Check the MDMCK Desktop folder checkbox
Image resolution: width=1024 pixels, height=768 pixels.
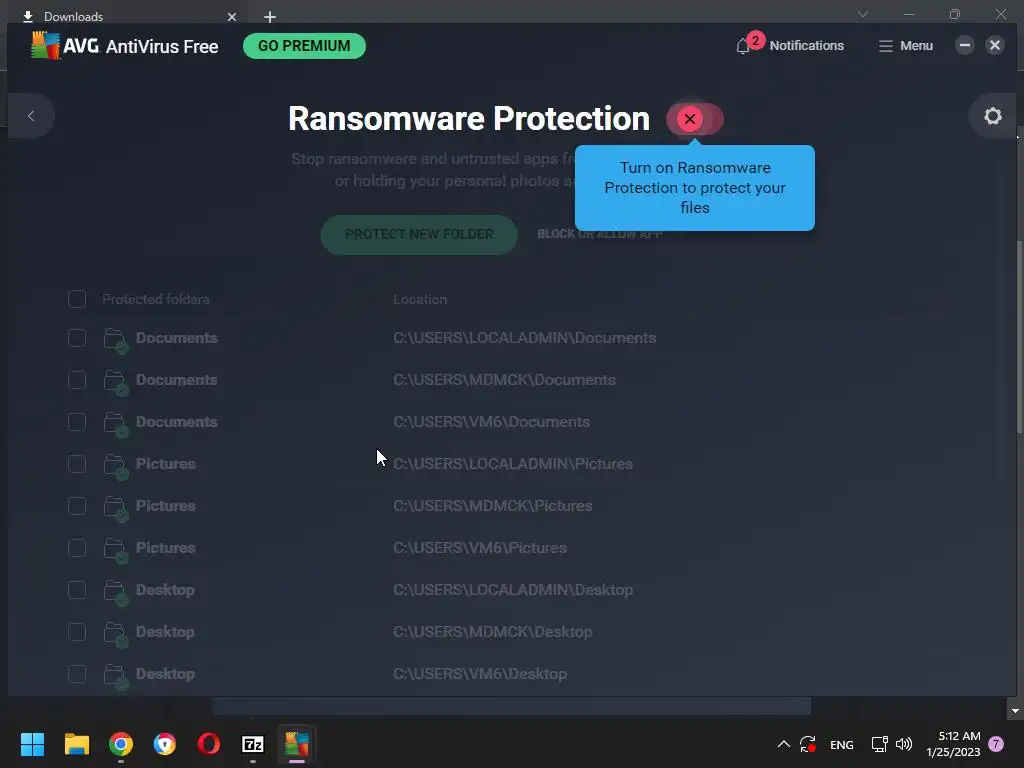pyautogui.click(x=77, y=632)
